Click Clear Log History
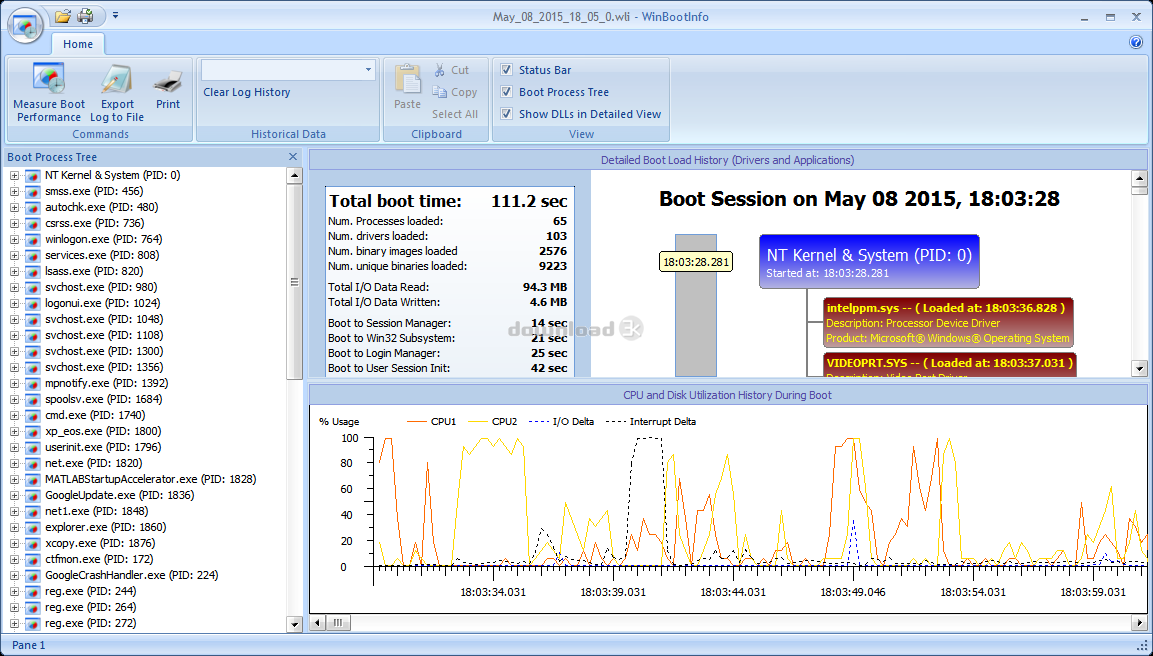This screenshot has height=656, width=1153. tap(247, 92)
